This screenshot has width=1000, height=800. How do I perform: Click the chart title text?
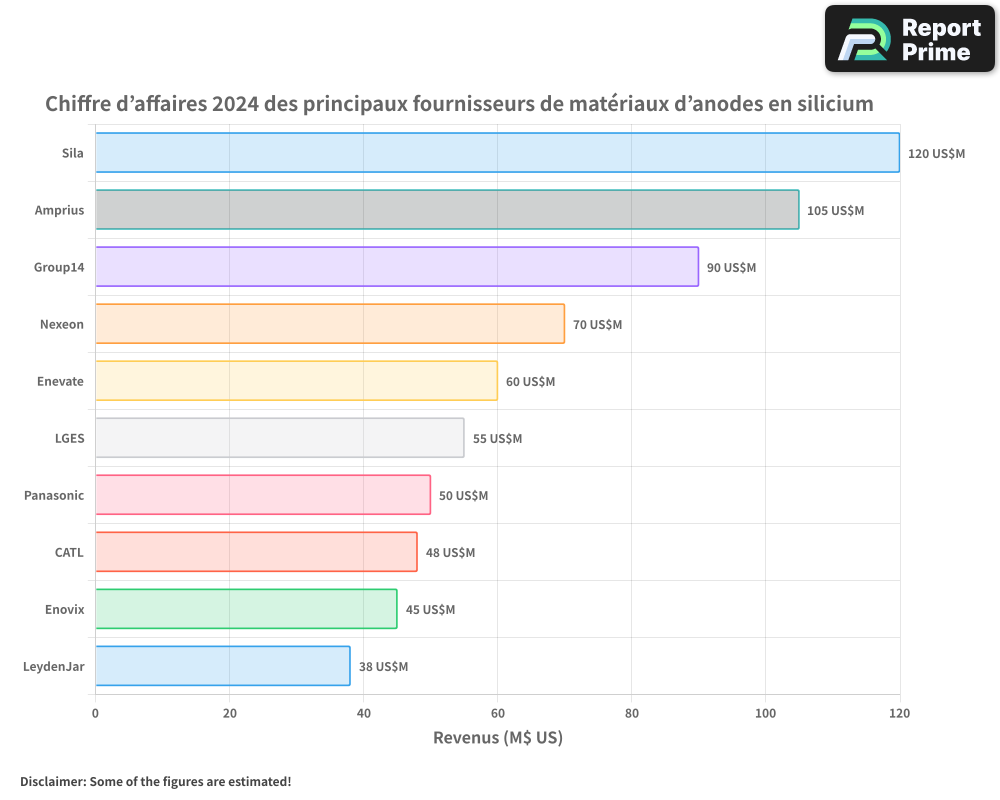pyautogui.click(x=459, y=104)
